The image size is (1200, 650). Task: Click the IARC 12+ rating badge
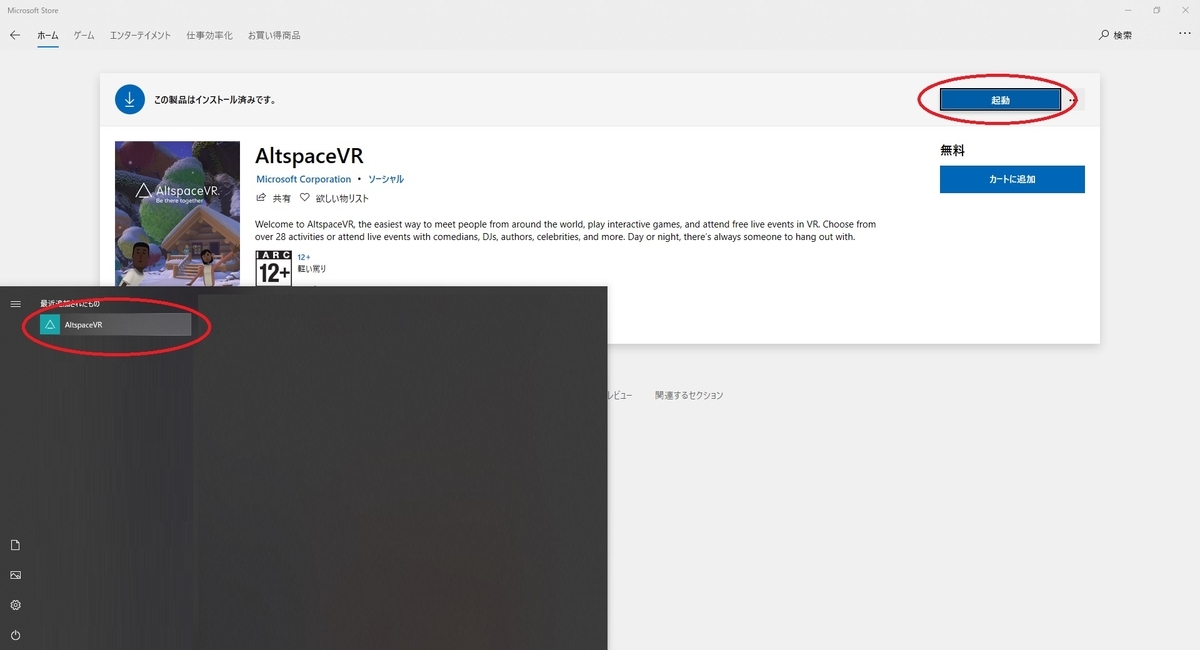(274, 269)
